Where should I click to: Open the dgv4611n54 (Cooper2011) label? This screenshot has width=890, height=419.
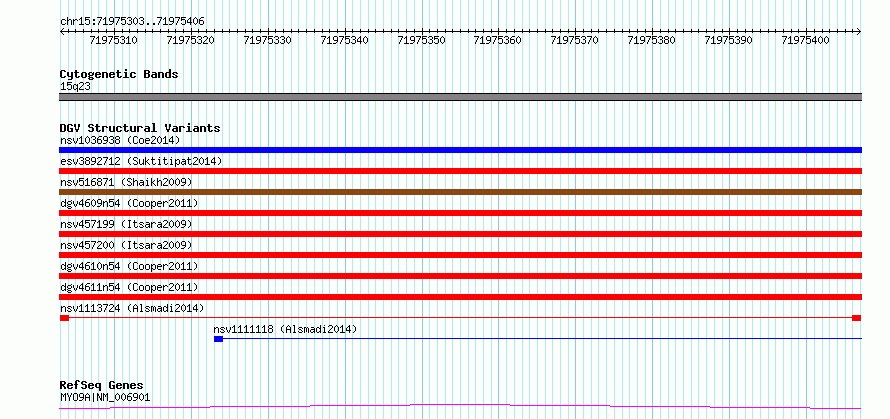129,287
